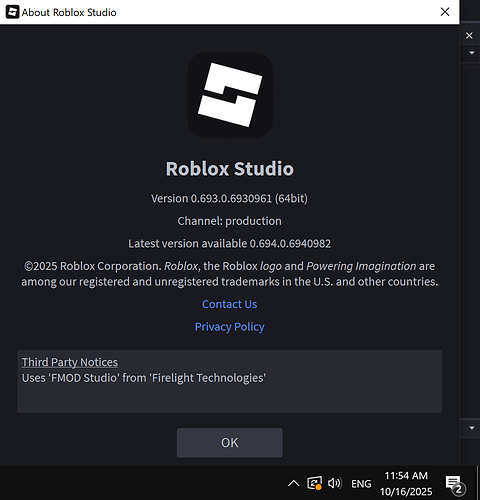Screen dimensions: 480x500
Task: Close the side panel behind the dialog
Action: coord(469,35)
